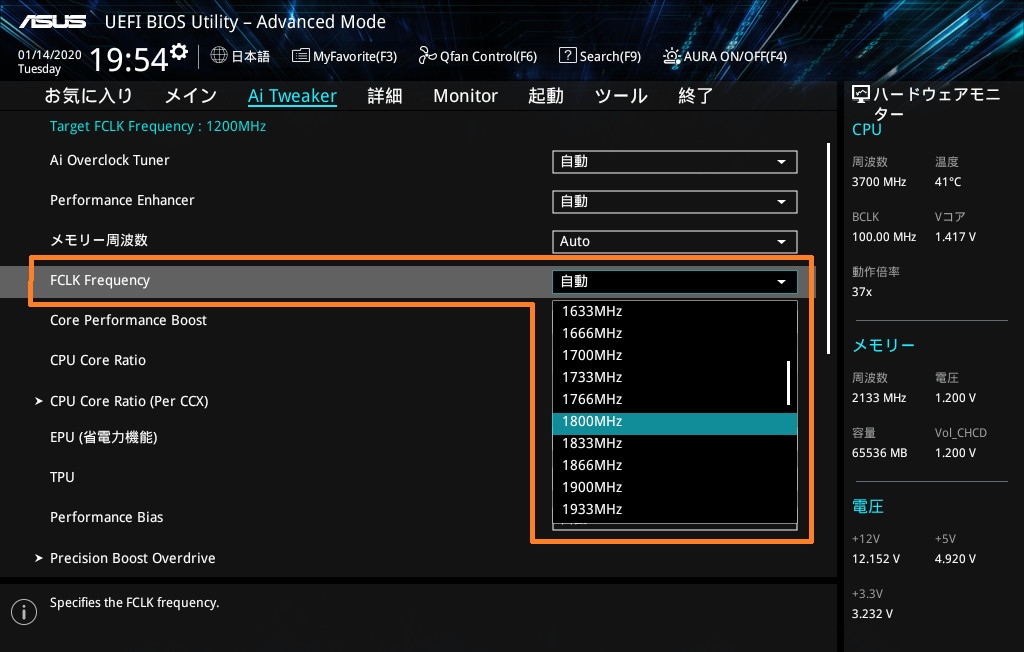The image size is (1024, 652).
Task: Open Performance Enhancer dropdown
Action: coord(675,202)
